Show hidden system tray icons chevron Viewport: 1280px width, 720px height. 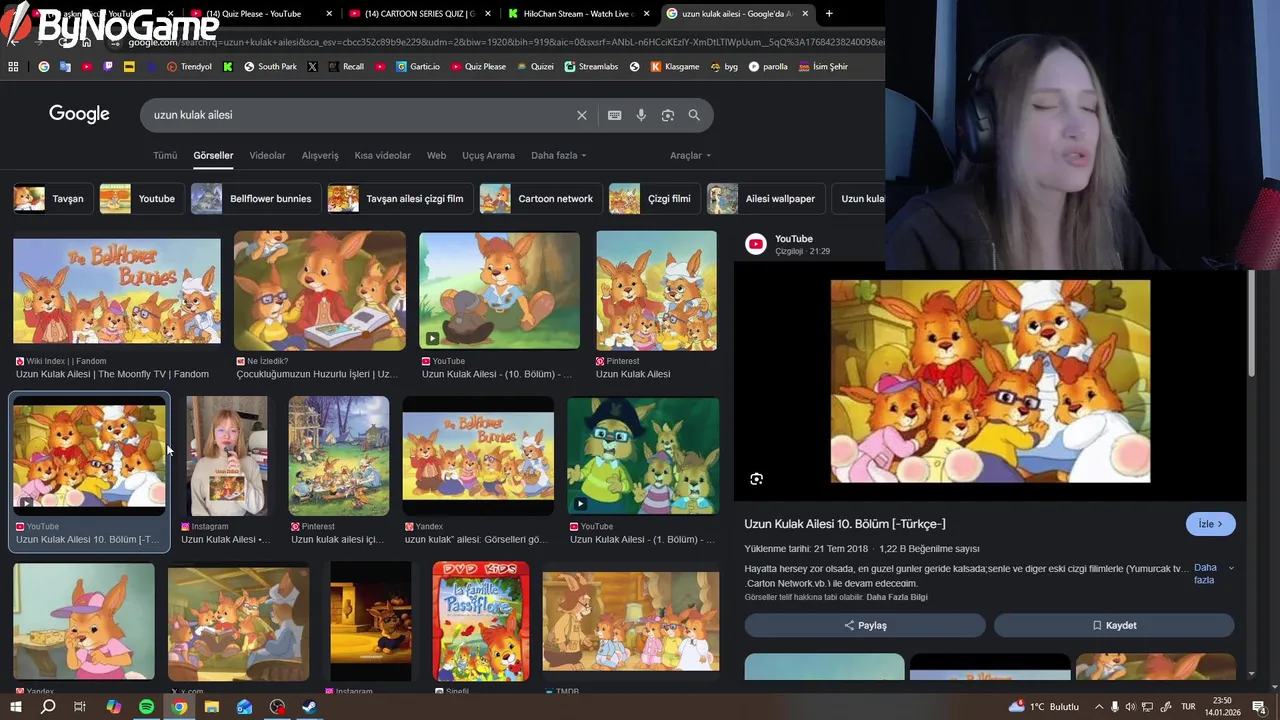[1099, 707]
